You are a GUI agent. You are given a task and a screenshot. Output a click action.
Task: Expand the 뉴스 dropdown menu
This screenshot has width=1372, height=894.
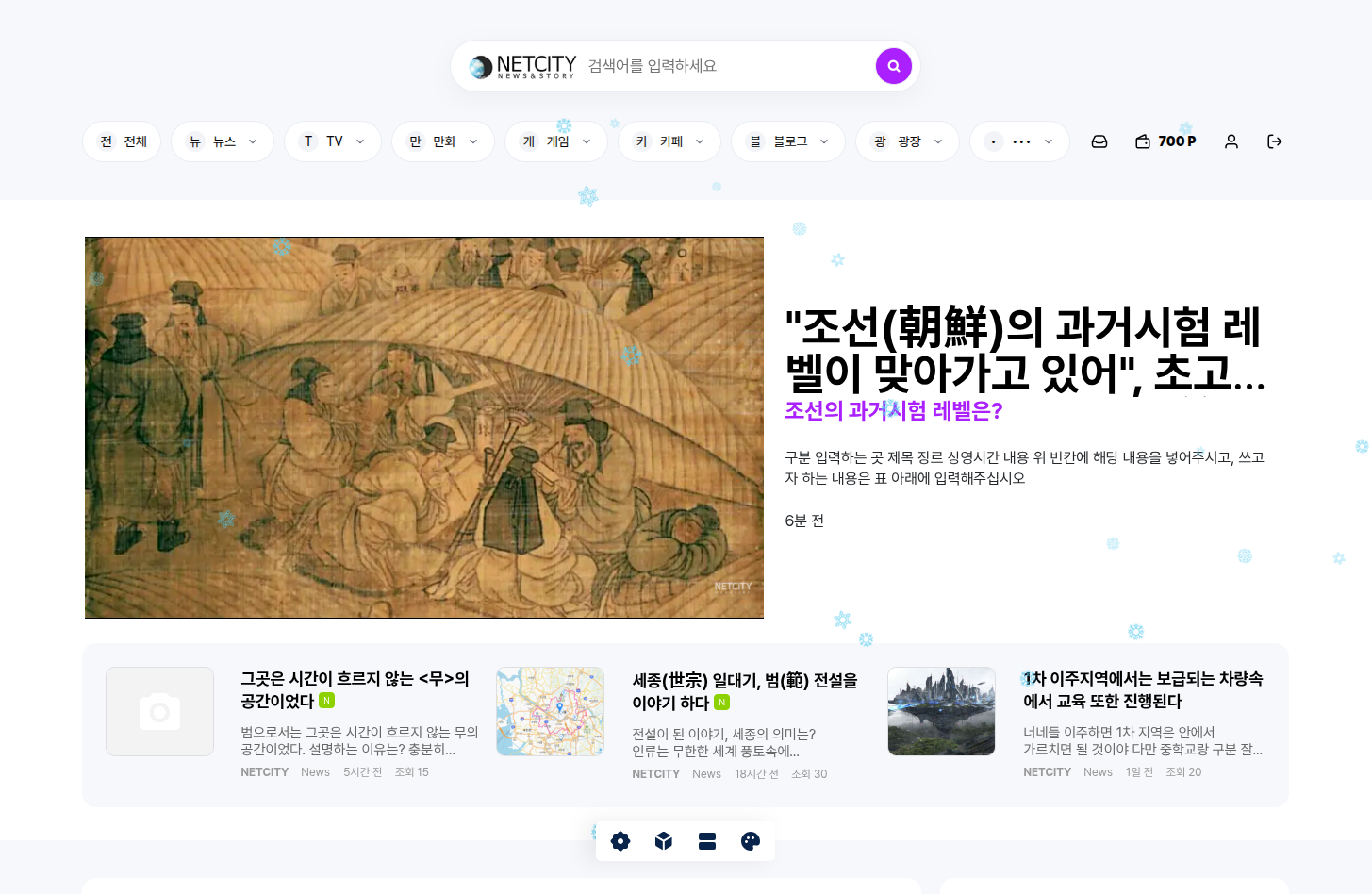click(223, 141)
